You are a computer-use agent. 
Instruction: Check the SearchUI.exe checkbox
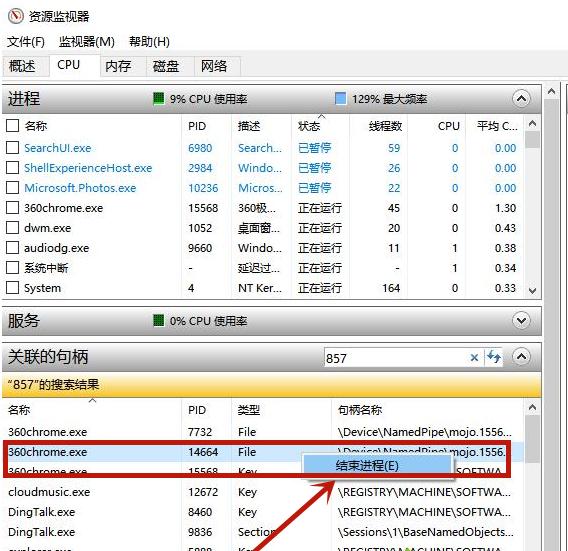click(12, 147)
